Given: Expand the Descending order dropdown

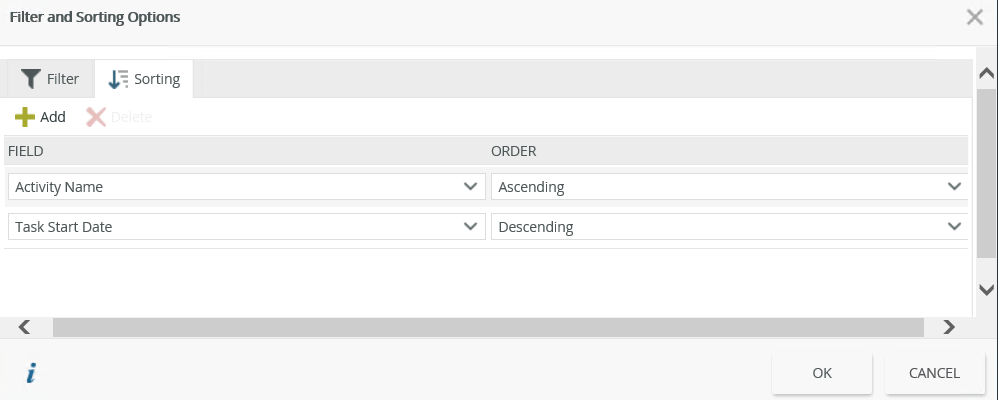Looking at the screenshot, I should point(953,227).
